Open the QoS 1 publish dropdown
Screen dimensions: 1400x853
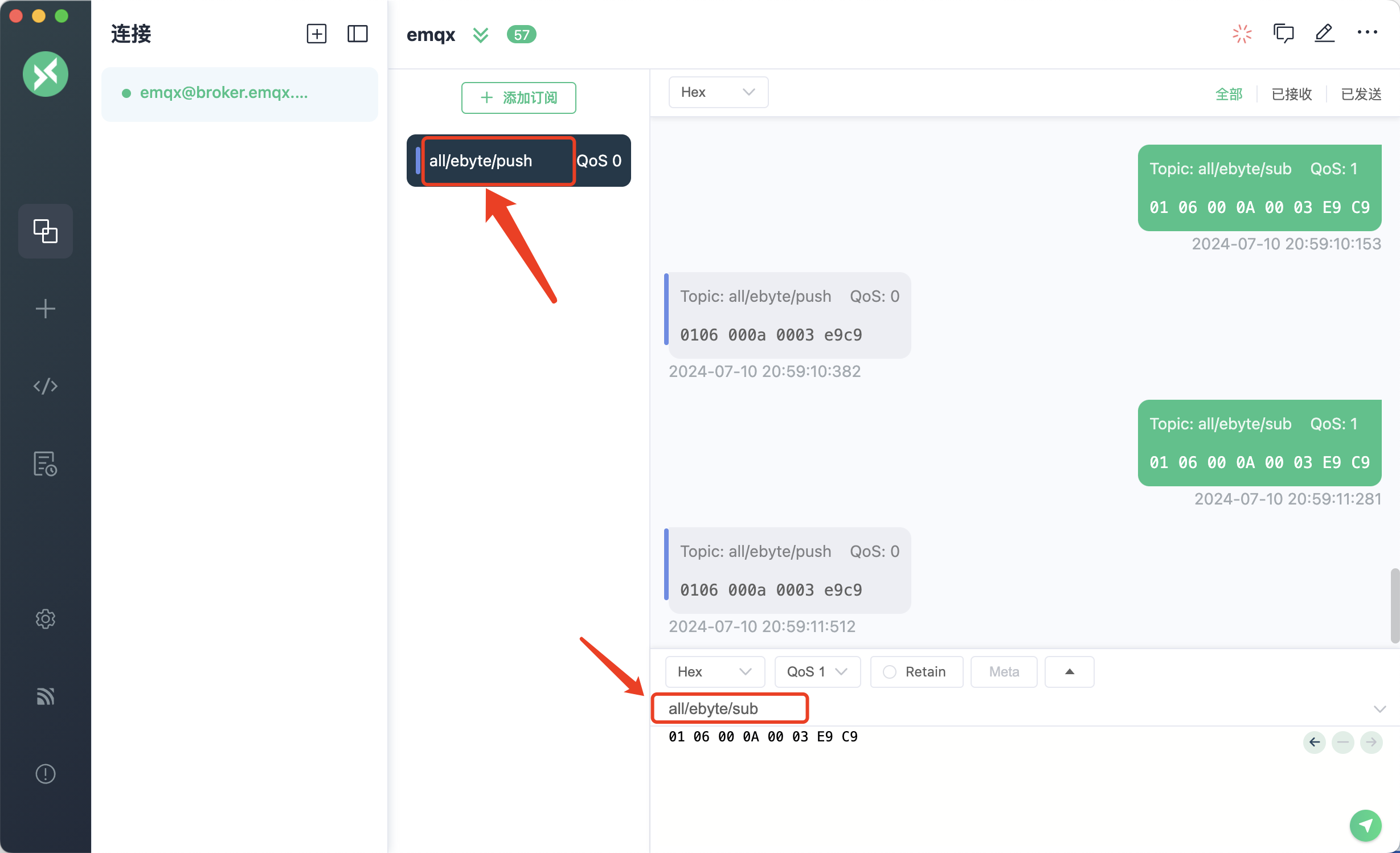pyautogui.click(x=817, y=672)
